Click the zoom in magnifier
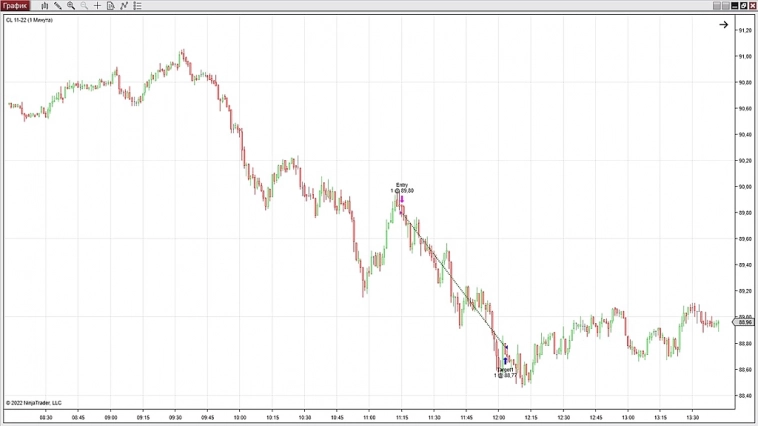Screen dimensions: 758x426 [x=71, y=6]
